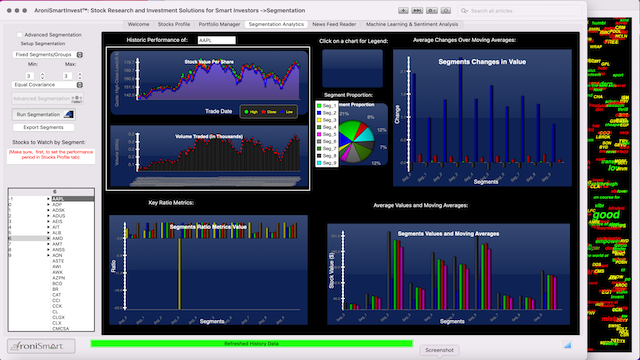
Task: Click the High Close Low chart legend
Action: coord(269,112)
